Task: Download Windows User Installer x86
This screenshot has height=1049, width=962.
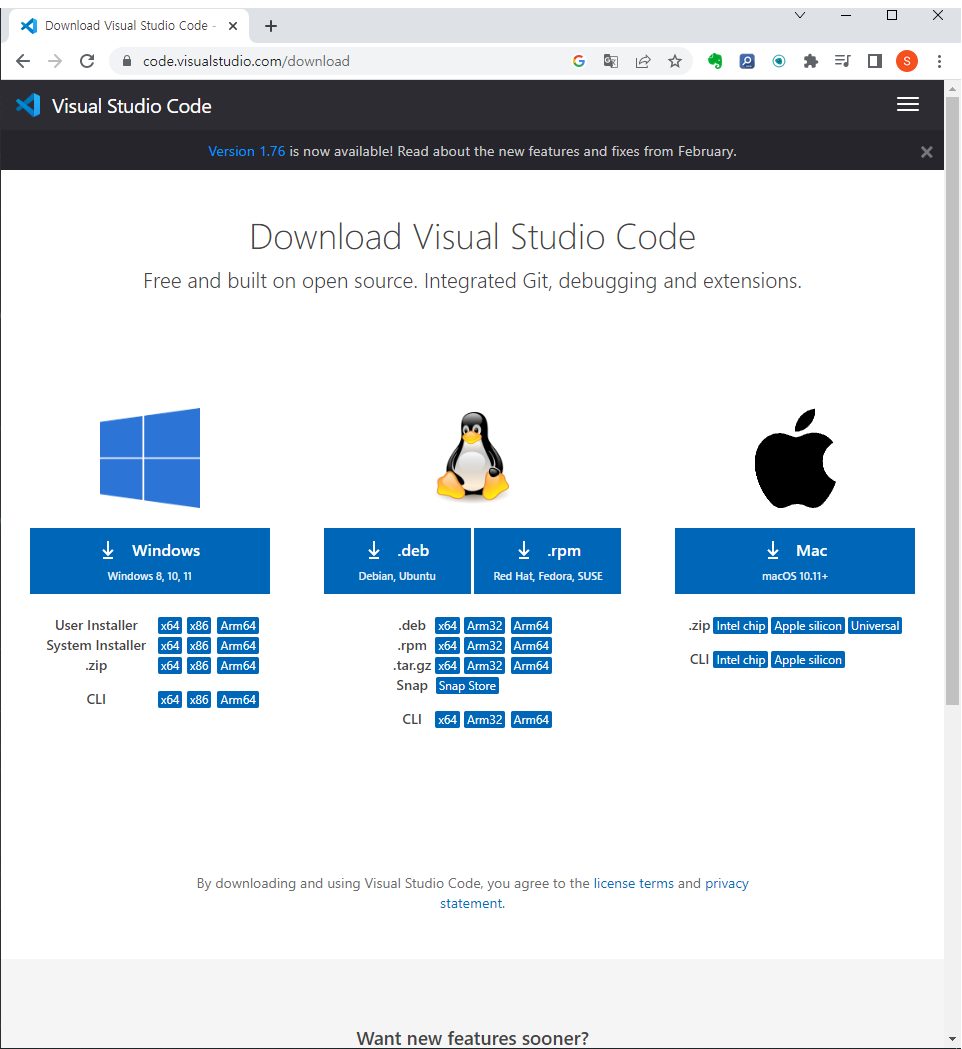Action: (x=199, y=626)
